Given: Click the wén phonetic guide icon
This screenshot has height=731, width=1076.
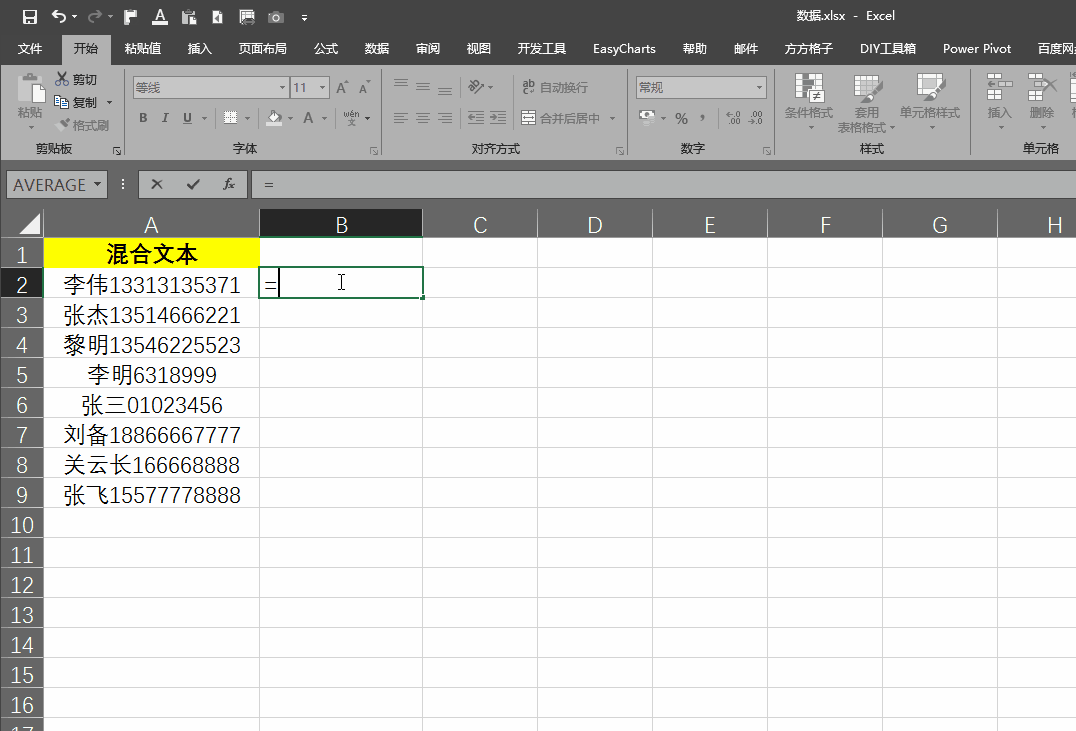Looking at the screenshot, I should pyautogui.click(x=351, y=118).
